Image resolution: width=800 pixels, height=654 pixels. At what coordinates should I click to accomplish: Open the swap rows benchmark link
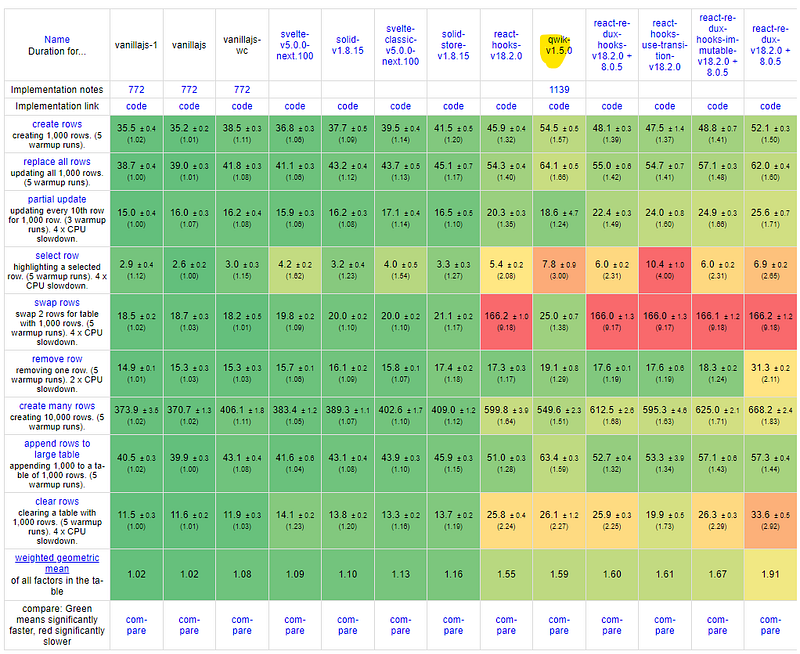57,303
